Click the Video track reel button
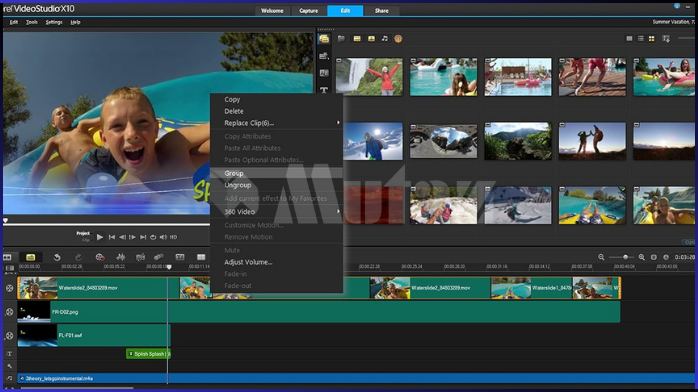The image size is (698, 392). pyautogui.click(x=9, y=288)
